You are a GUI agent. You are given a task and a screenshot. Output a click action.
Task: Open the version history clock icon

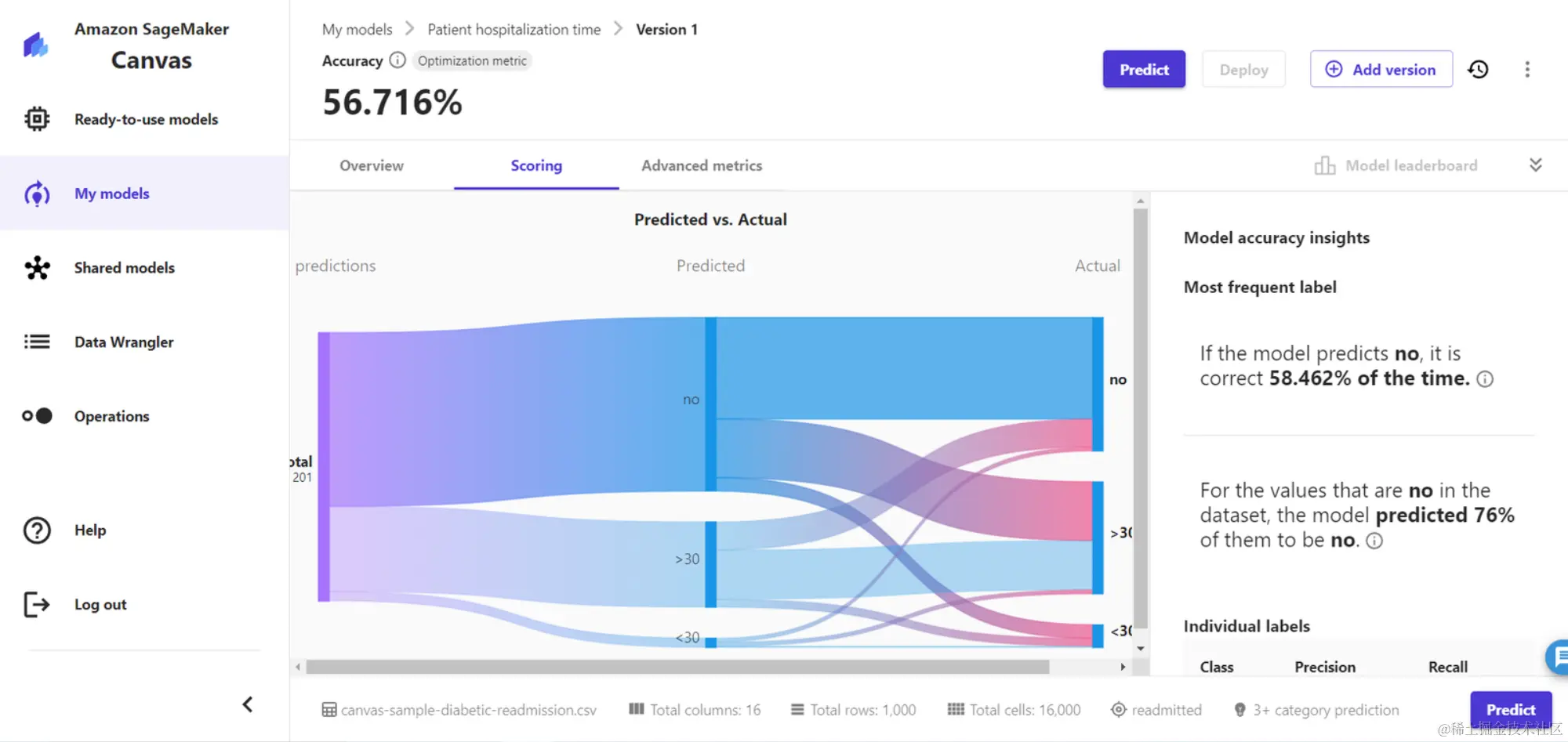1478,70
